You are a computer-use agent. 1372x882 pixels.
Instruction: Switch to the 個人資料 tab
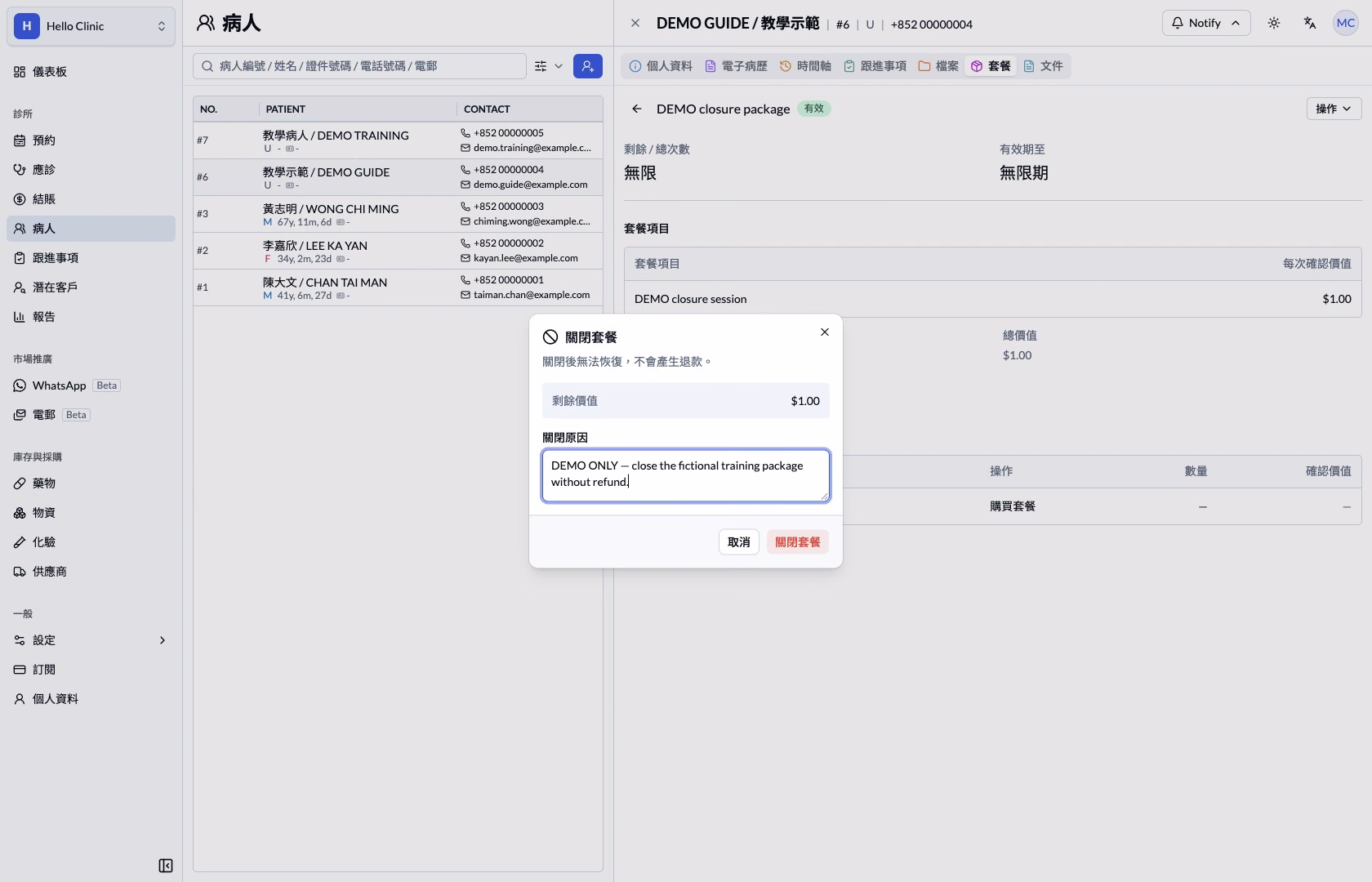(661, 66)
